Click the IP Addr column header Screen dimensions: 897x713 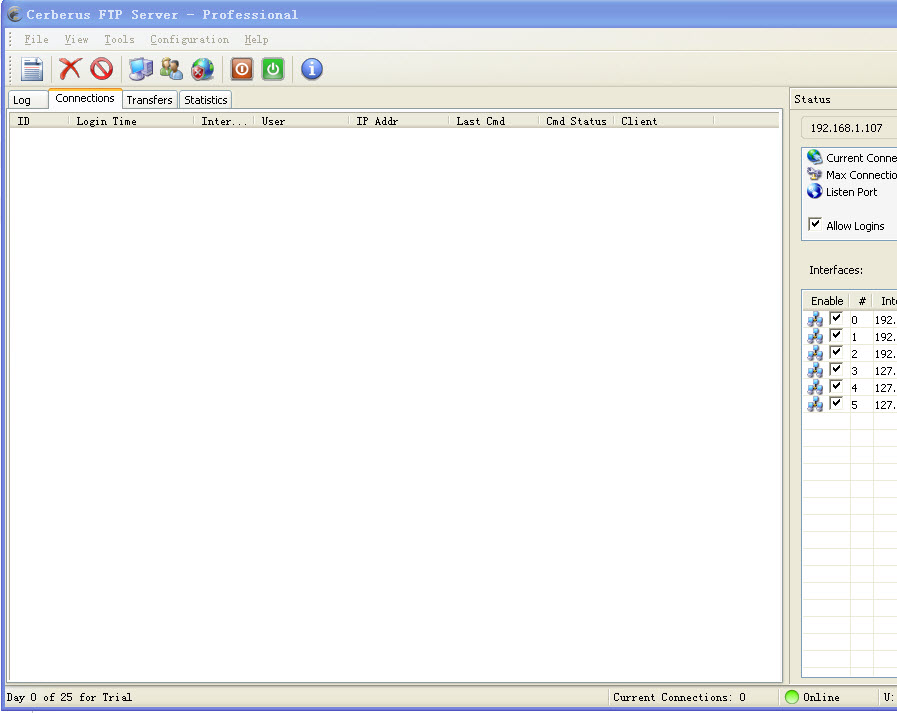click(x=377, y=121)
